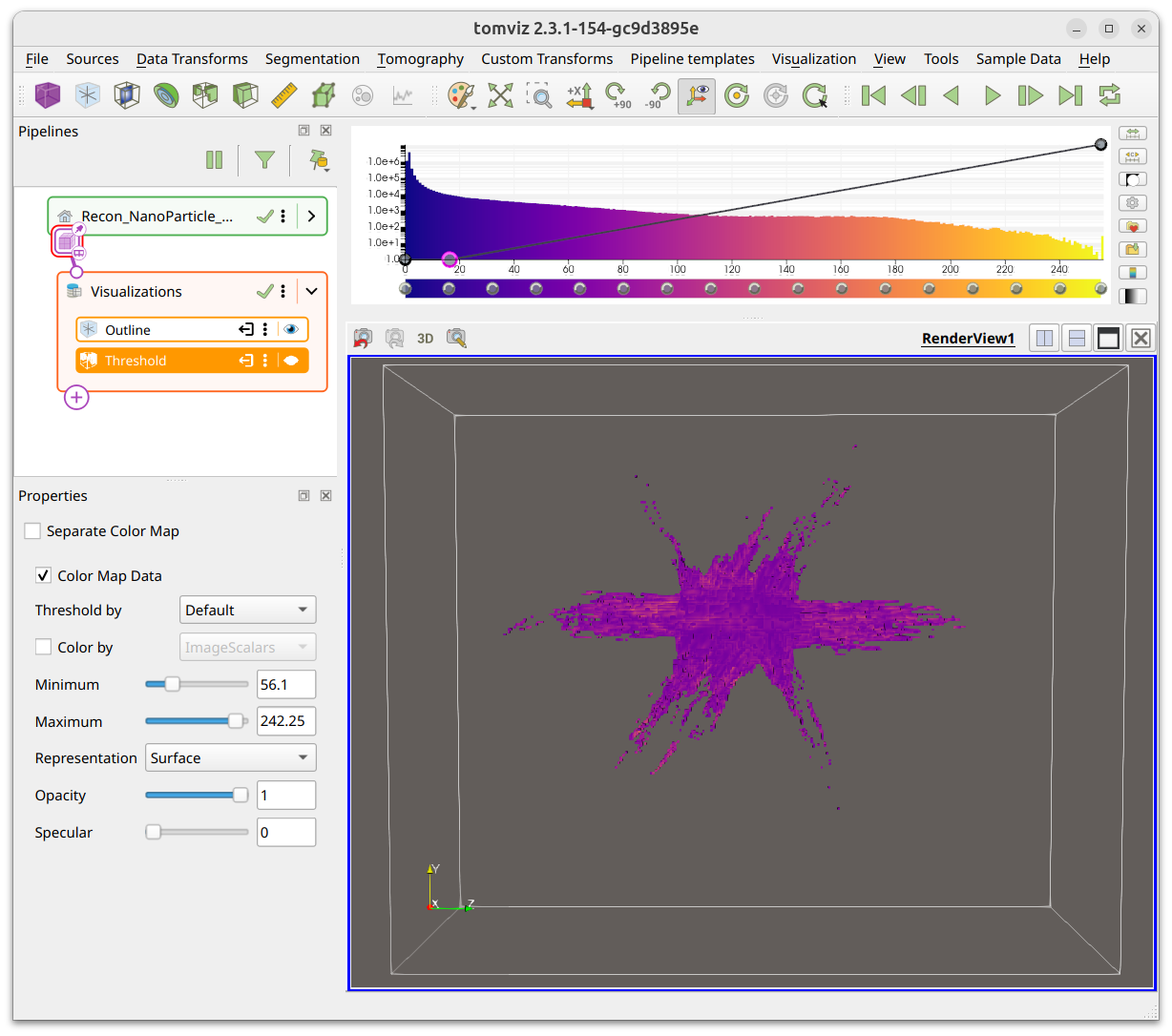Open the color map gear settings
The image size is (1172, 1036).
[1133, 203]
